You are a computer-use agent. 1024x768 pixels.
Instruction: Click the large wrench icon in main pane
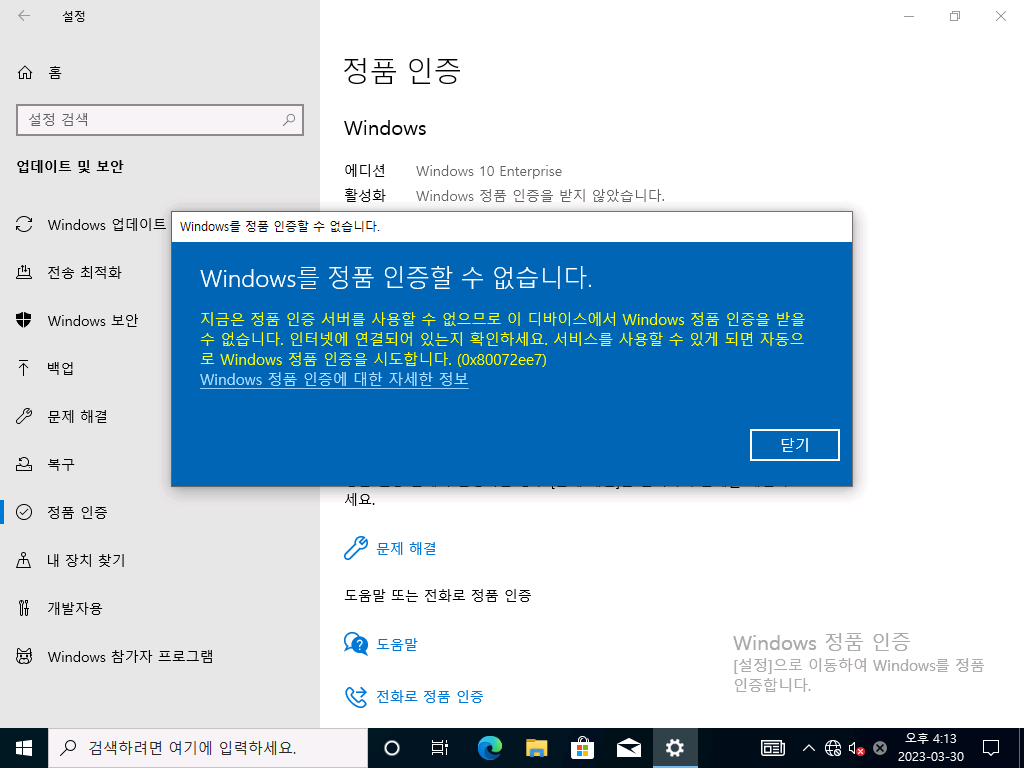[356, 548]
